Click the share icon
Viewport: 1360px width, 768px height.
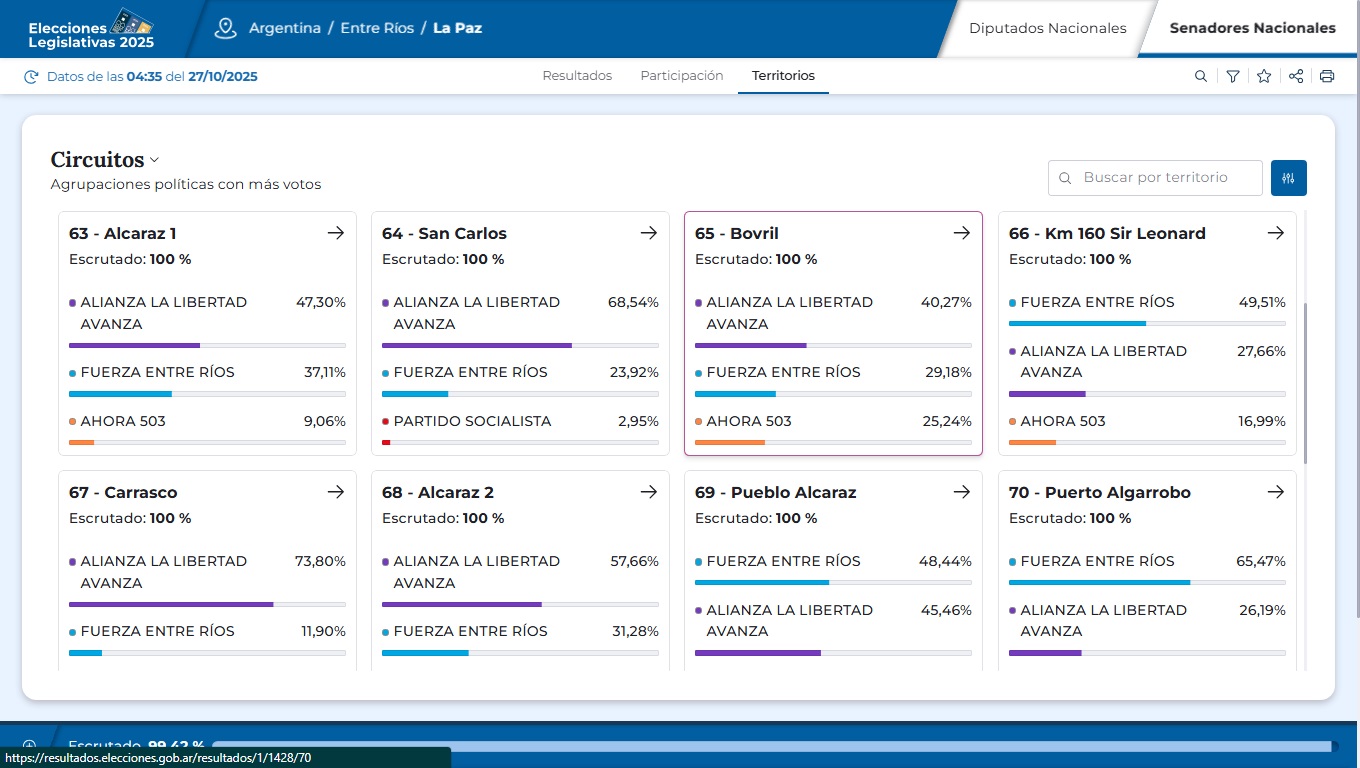point(1296,76)
